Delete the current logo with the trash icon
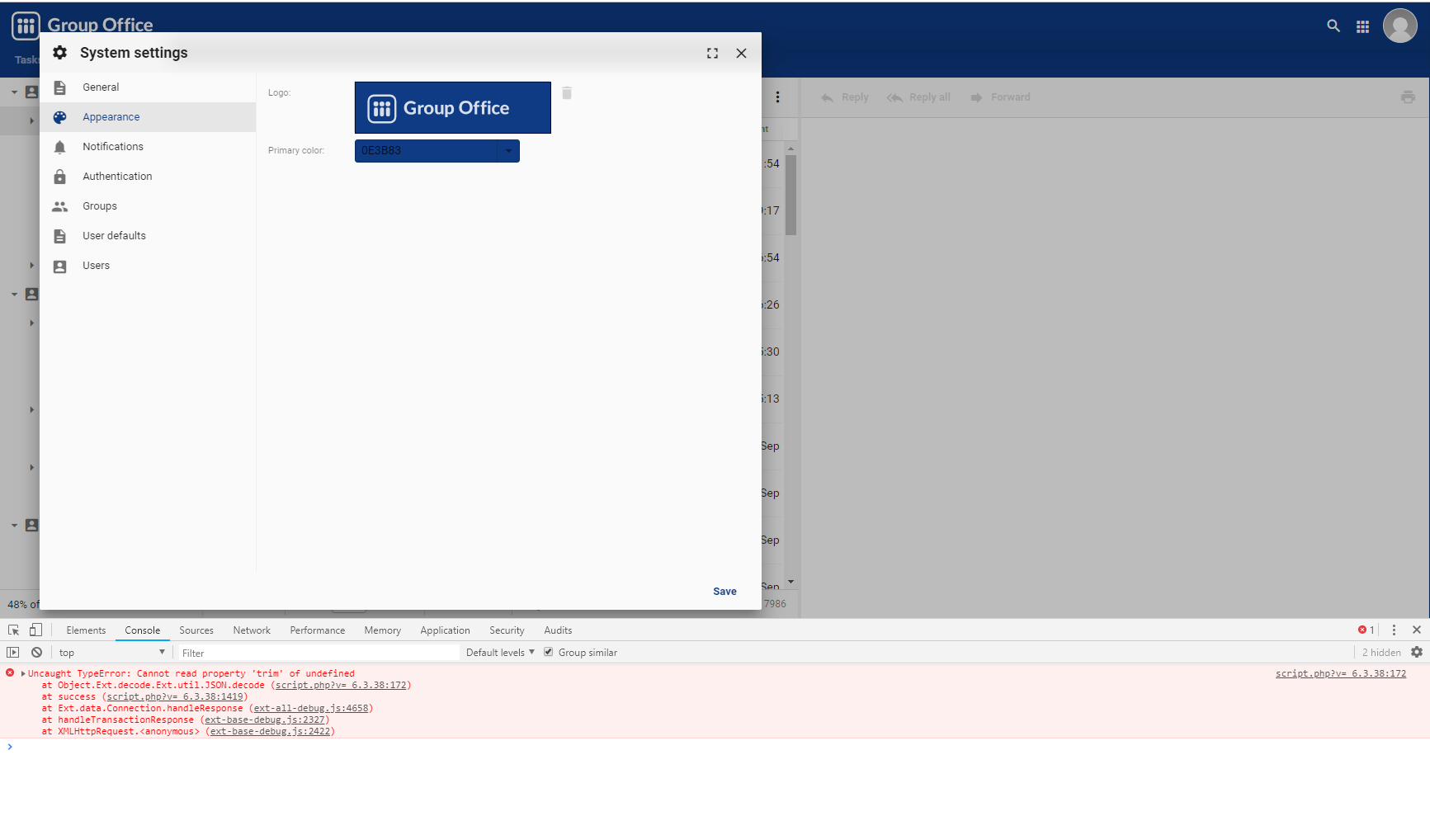The image size is (1430, 840). (x=567, y=93)
